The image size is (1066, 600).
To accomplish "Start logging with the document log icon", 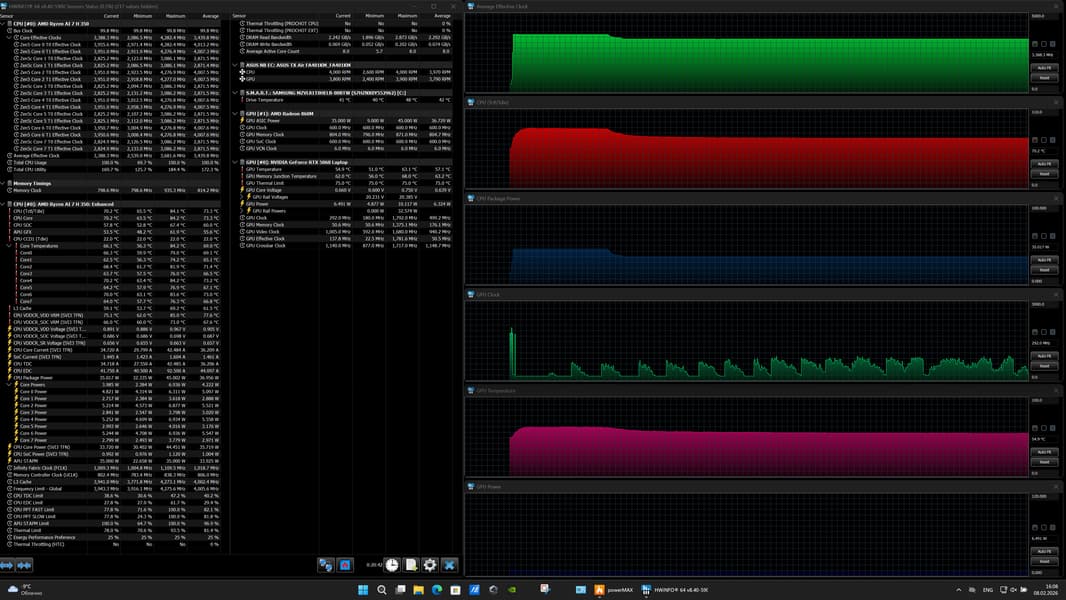I will [x=411, y=565].
